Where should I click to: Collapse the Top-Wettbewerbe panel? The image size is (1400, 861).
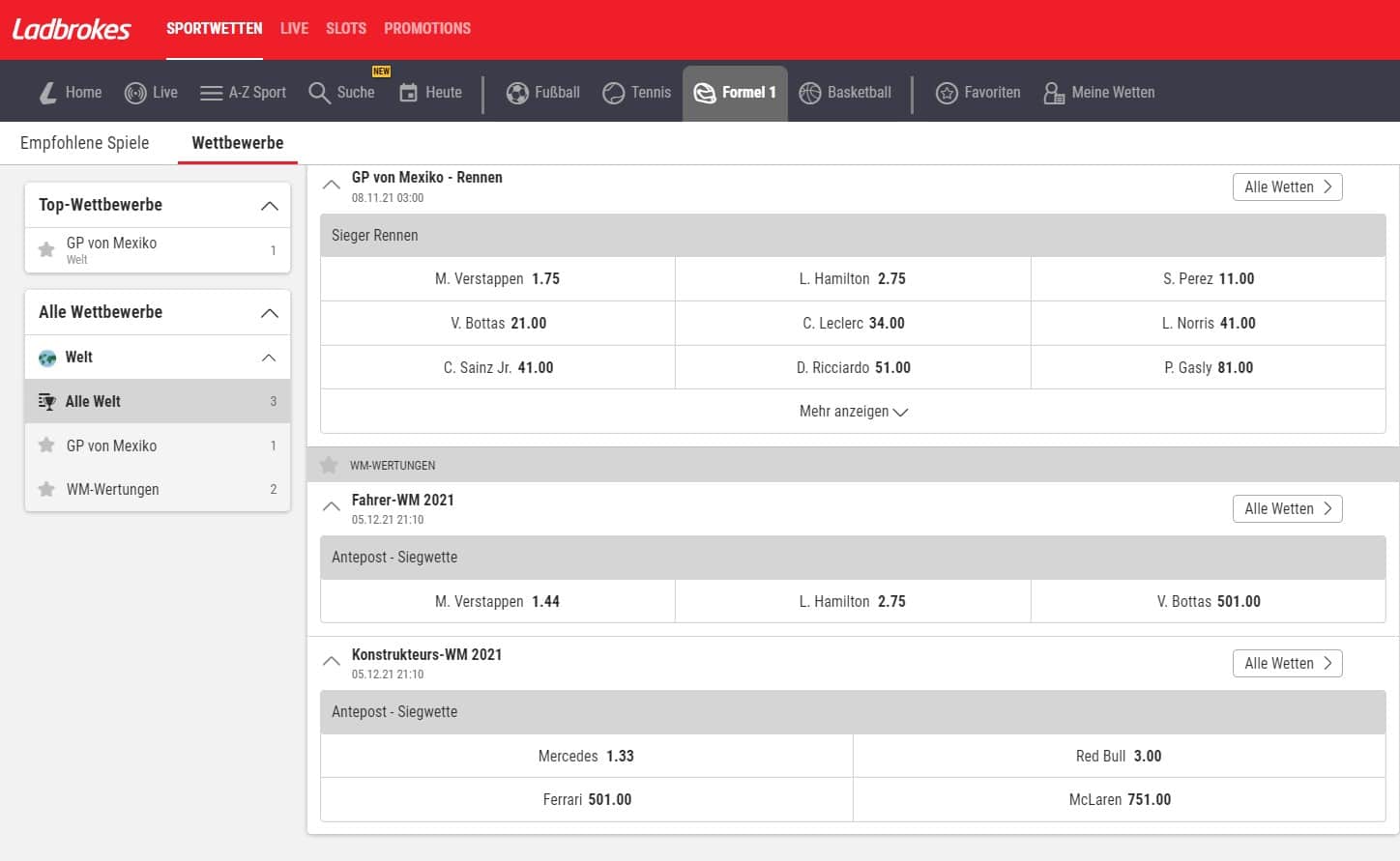click(x=270, y=206)
